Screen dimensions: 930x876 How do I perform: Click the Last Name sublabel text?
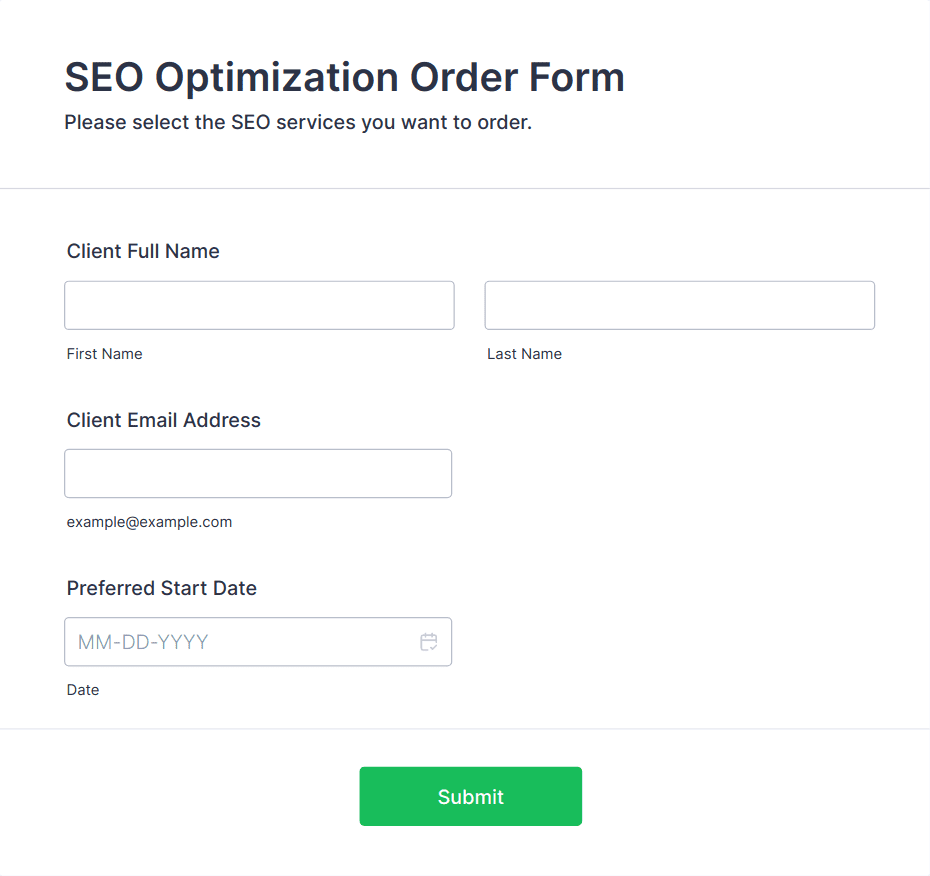(x=524, y=354)
